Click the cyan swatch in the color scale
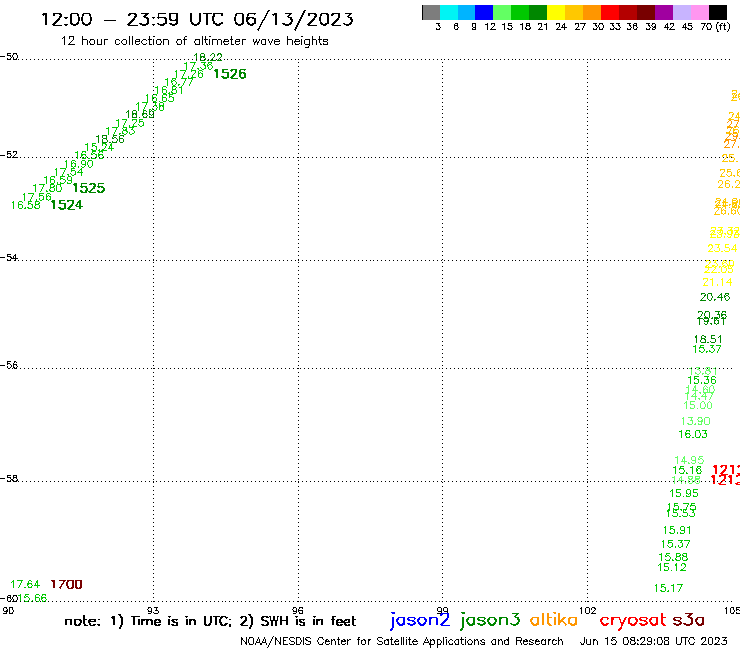 point(449,12)
